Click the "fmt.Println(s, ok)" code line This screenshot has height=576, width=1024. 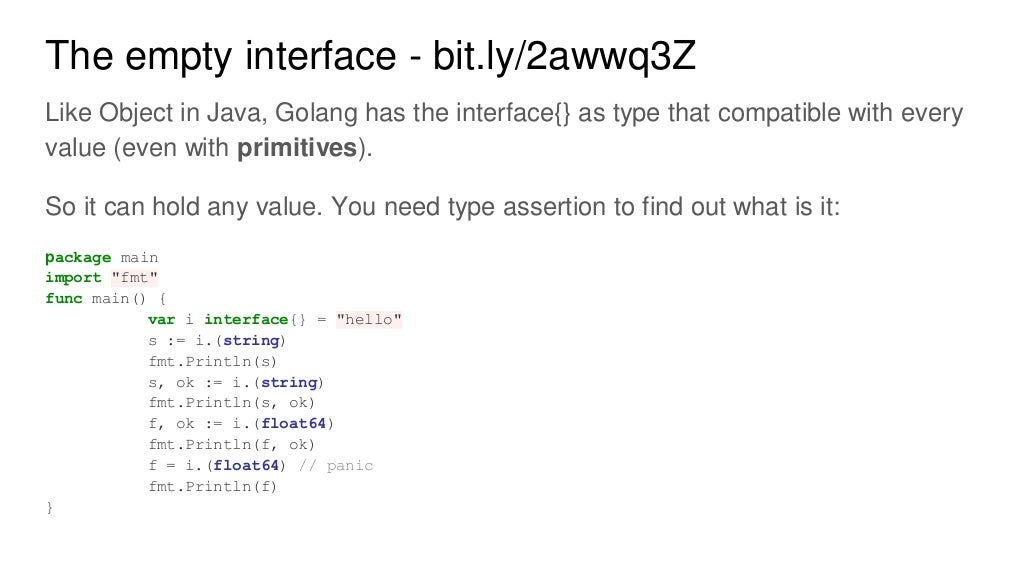point(232,403)
